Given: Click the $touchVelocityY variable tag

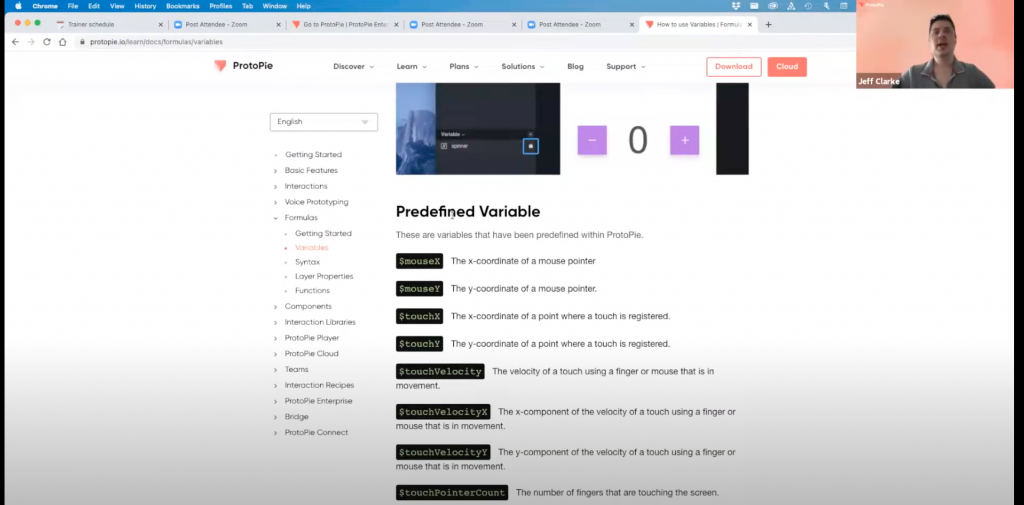Looking at the screenshot, I should click(x=443, y=452).
